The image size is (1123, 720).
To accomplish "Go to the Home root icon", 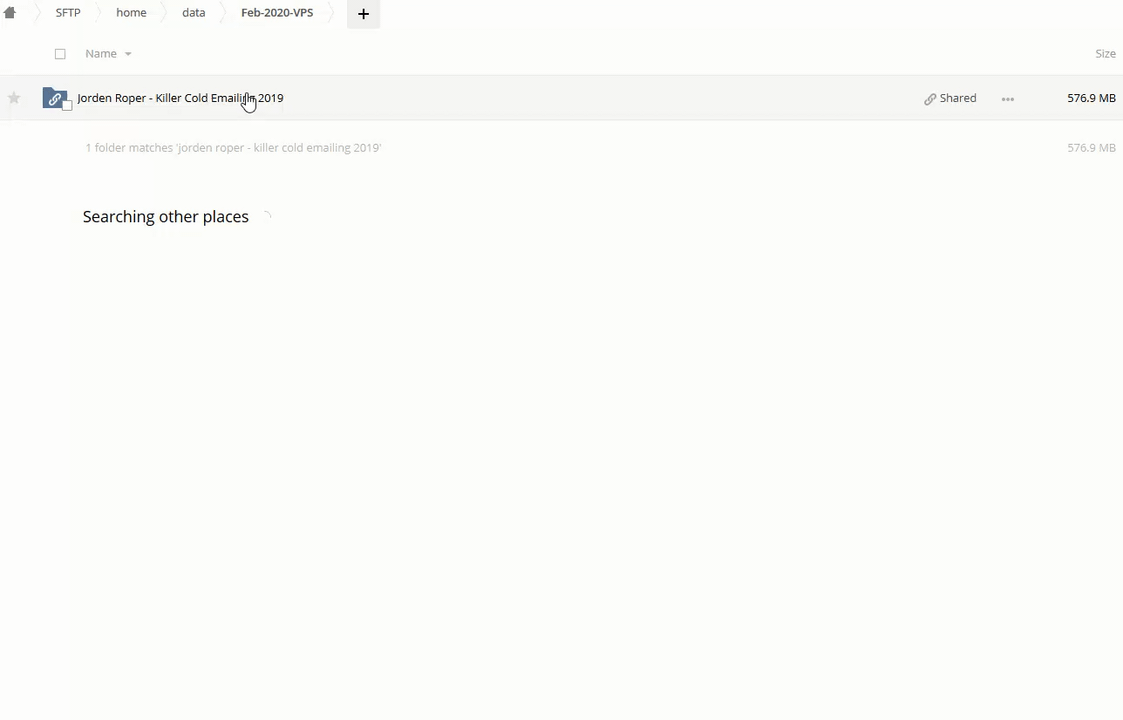I will tap(10, 13).
